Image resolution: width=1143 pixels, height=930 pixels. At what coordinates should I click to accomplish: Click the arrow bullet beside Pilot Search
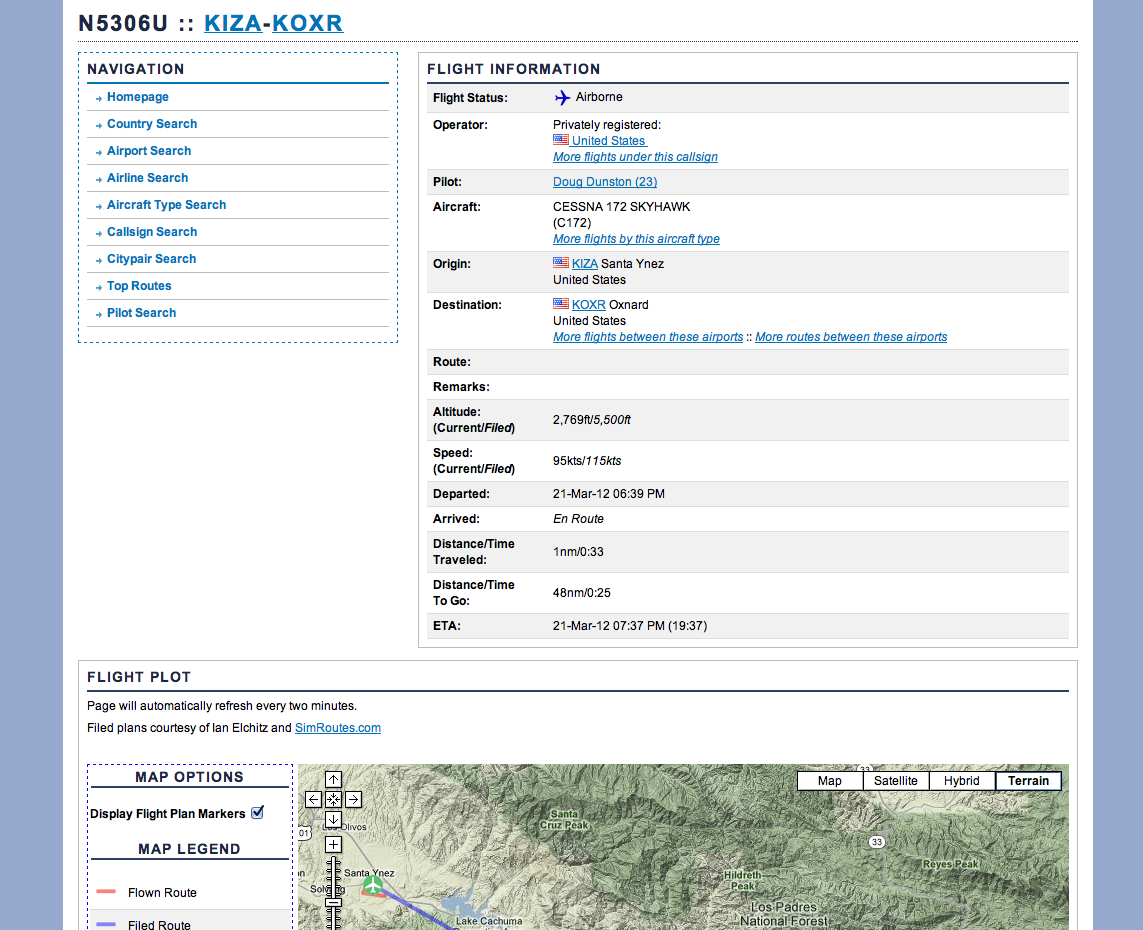(x=98, y=314)
